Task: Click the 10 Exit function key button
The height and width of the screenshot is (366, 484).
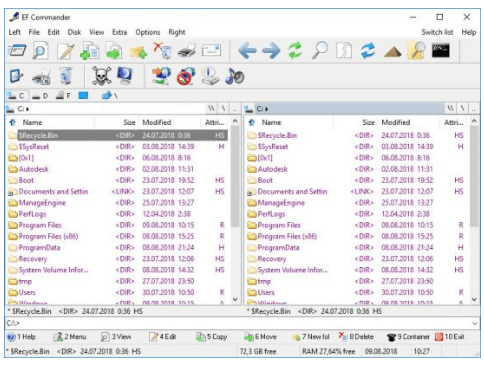Action: [x=449, y=337]
